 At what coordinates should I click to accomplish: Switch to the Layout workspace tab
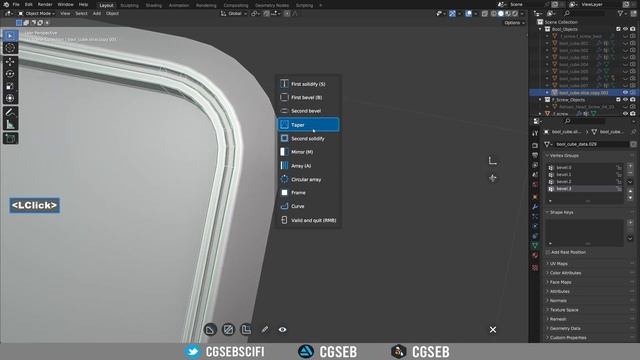pos(107,5)
